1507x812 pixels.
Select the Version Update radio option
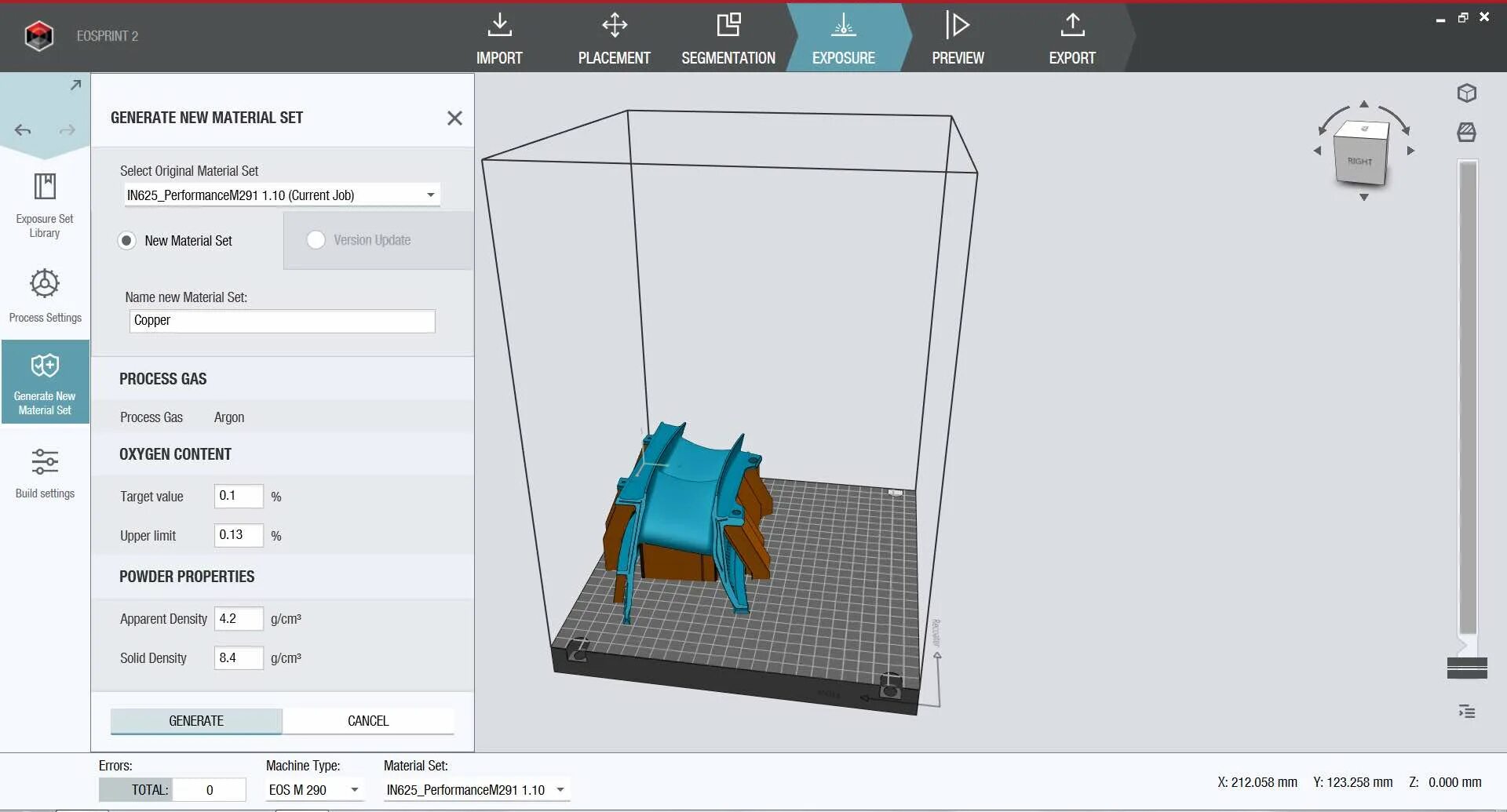316,240
